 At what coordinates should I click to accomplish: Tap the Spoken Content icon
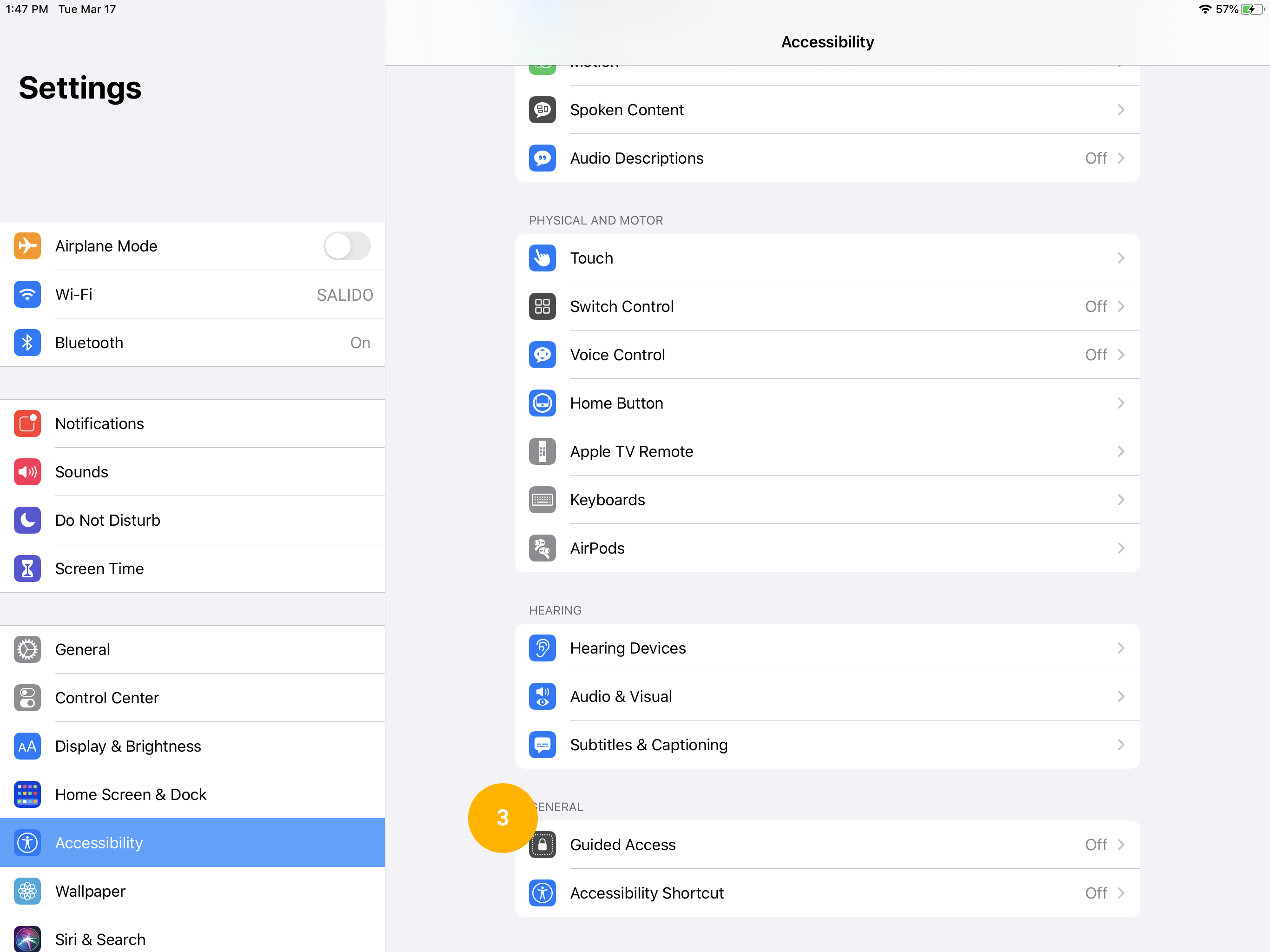(x=542, y=110)
